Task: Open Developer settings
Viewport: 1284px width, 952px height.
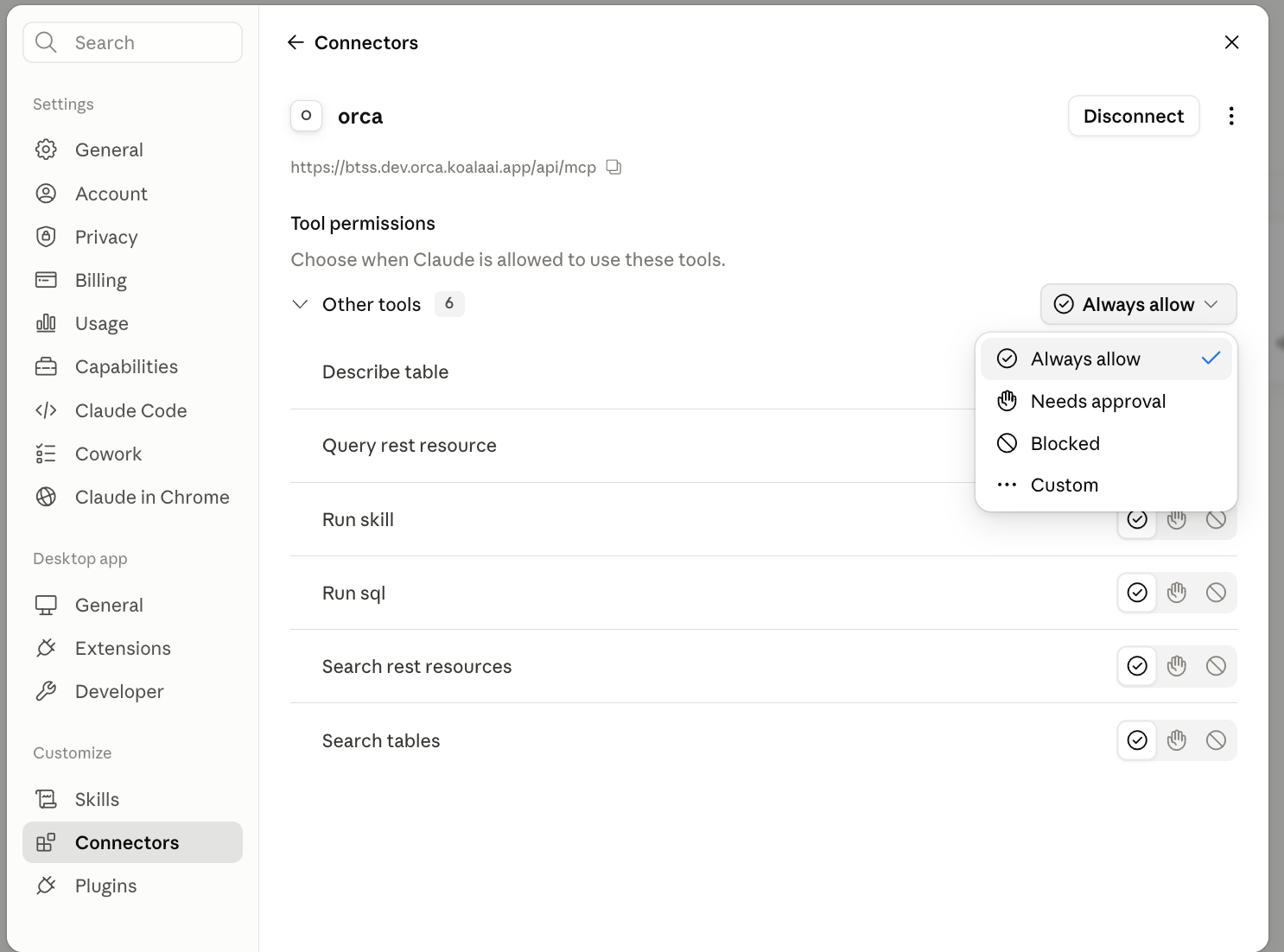Action: point(132,691)
